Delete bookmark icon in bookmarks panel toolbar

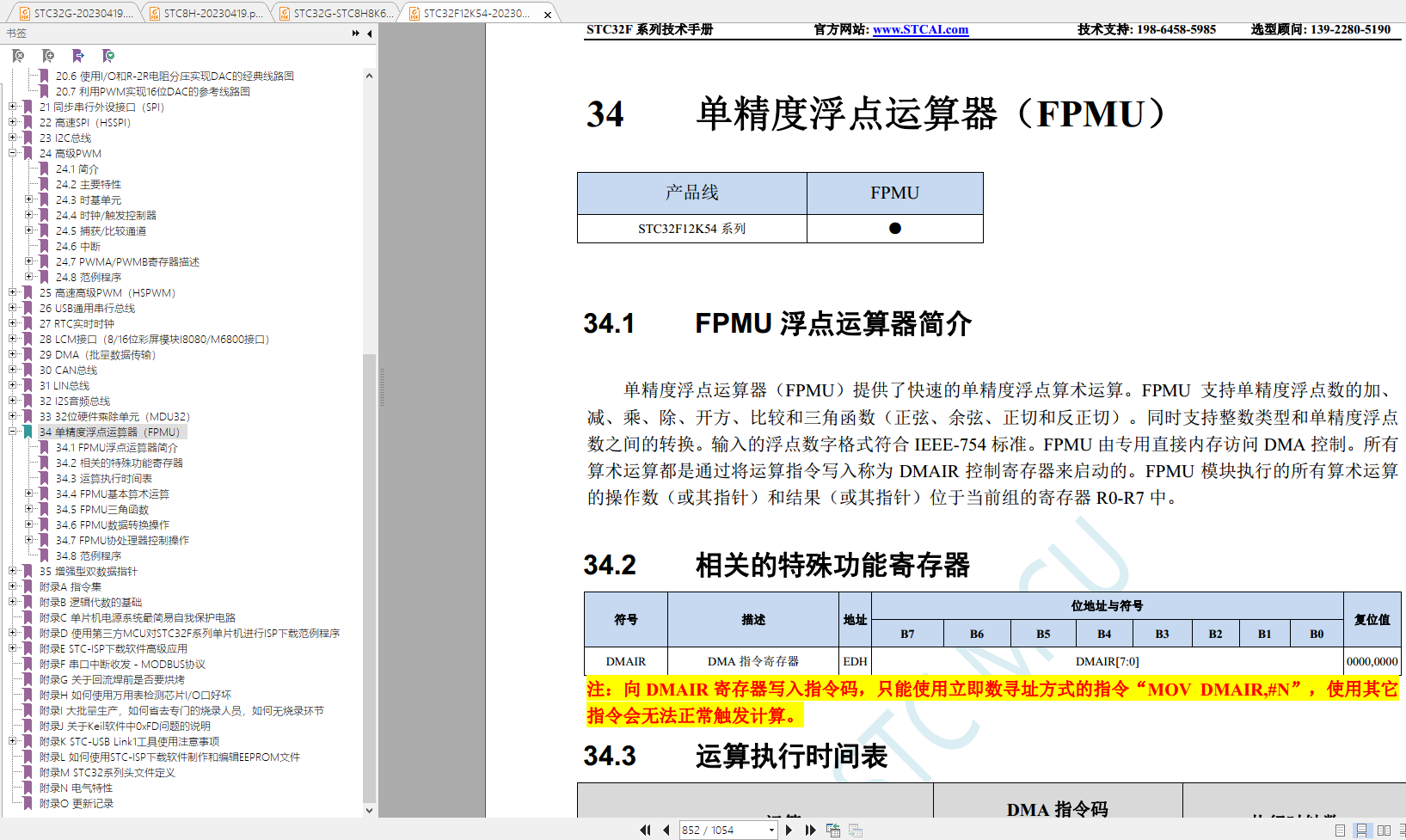pyautogui.click(x=18, y=56)
